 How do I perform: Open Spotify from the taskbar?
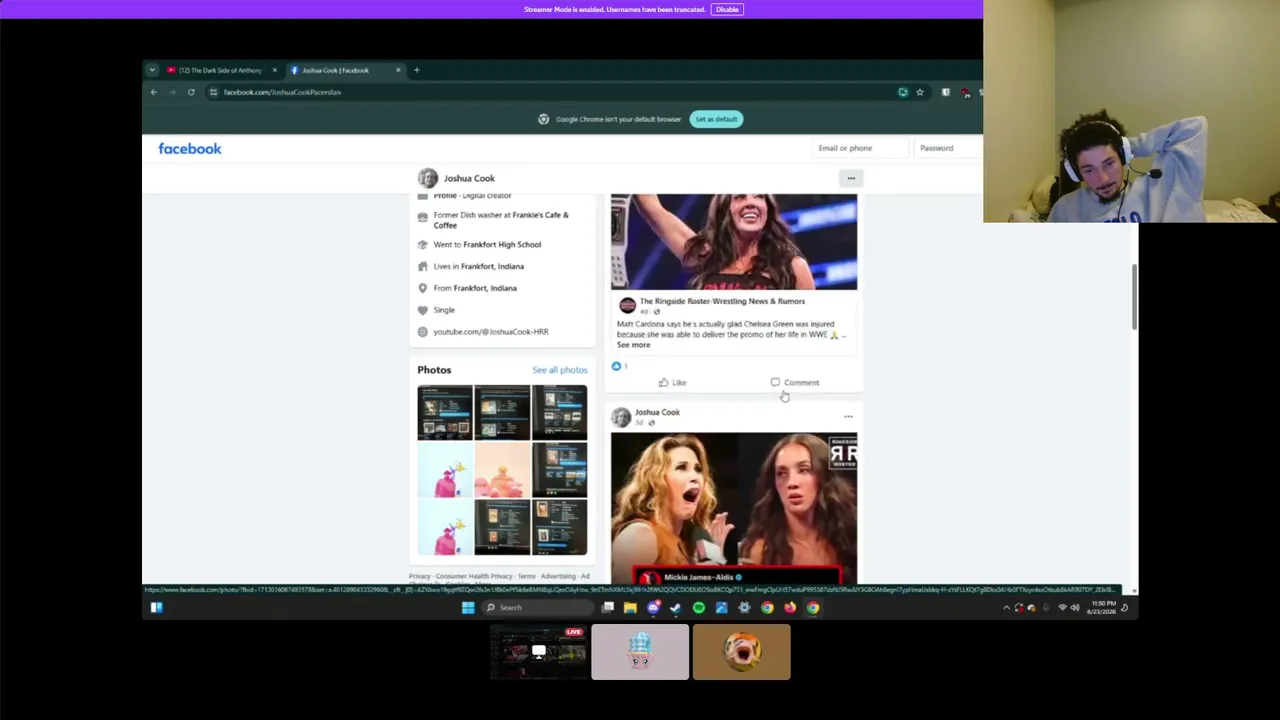pyautogui.click(x=698, y=607)
